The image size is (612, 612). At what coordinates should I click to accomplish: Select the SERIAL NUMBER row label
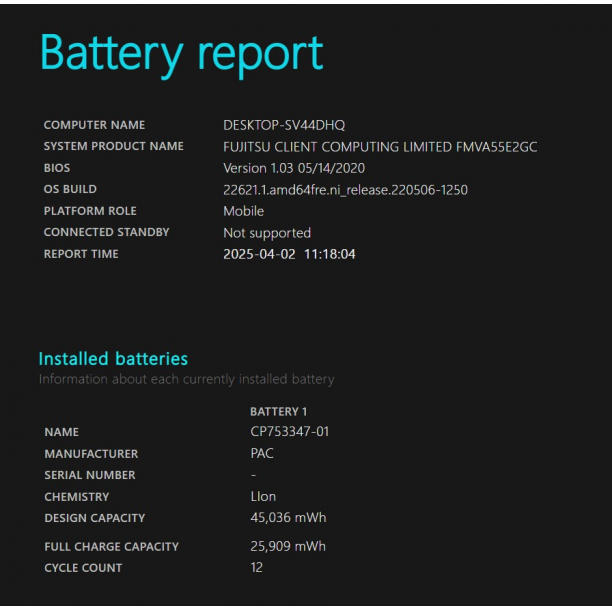tap(90, 475)
